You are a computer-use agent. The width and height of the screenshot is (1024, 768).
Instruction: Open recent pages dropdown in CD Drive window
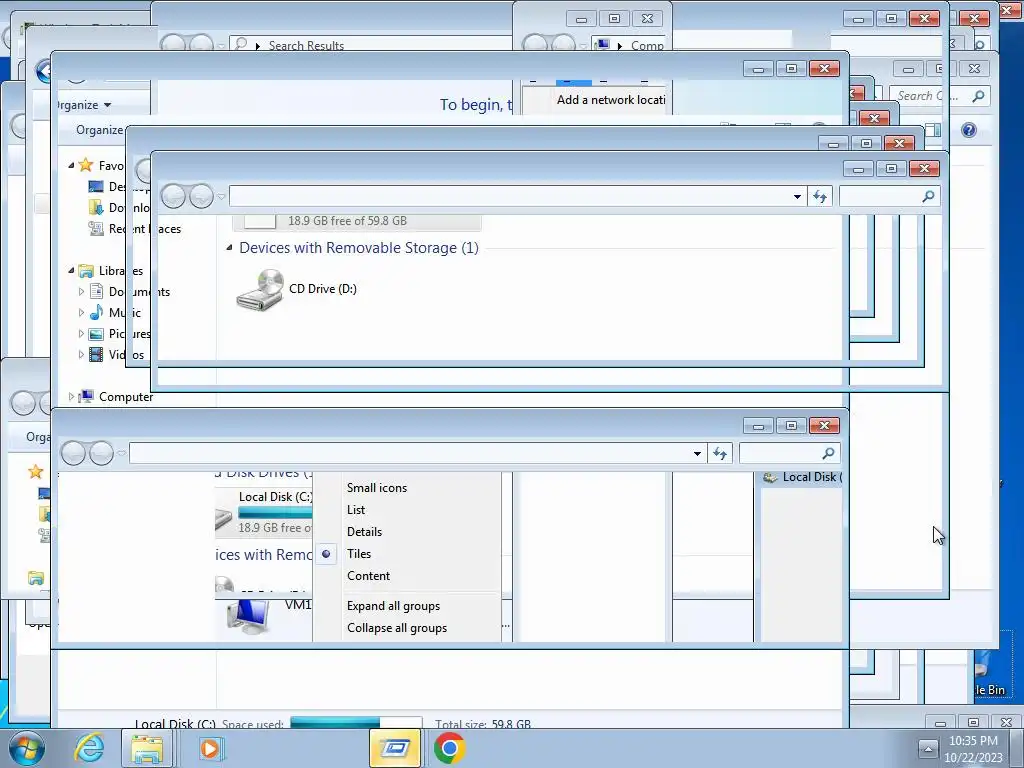tap(221, 197)
